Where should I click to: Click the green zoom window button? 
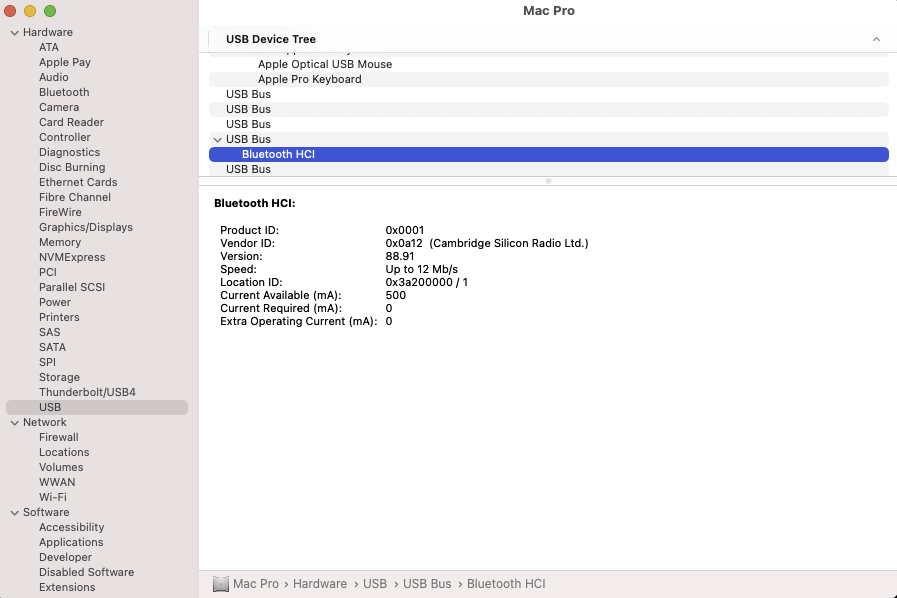click(x=50, y=11)
